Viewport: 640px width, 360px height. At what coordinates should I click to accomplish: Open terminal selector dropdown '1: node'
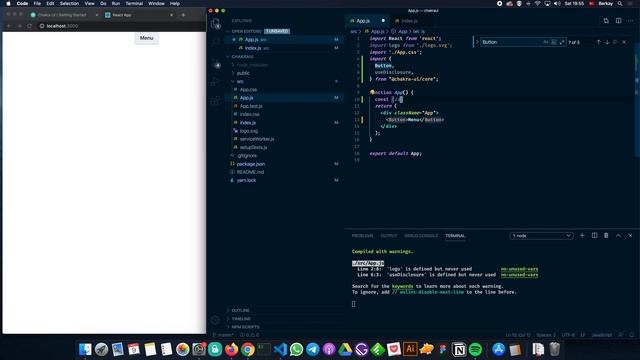pos(541,236)
